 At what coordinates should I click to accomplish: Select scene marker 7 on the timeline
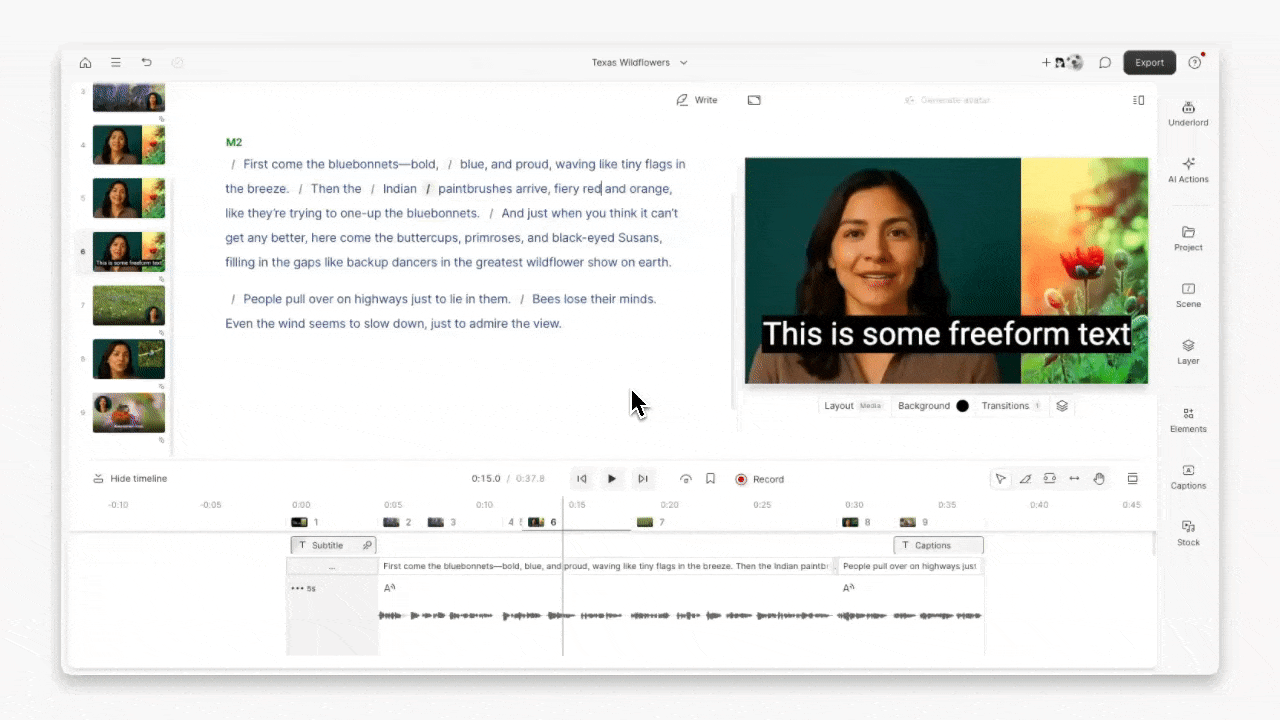click(651, 522)
